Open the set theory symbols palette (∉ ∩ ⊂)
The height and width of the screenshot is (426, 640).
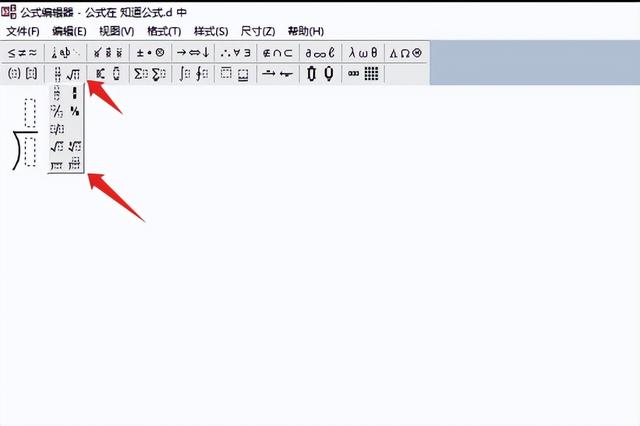coord(278,52)
